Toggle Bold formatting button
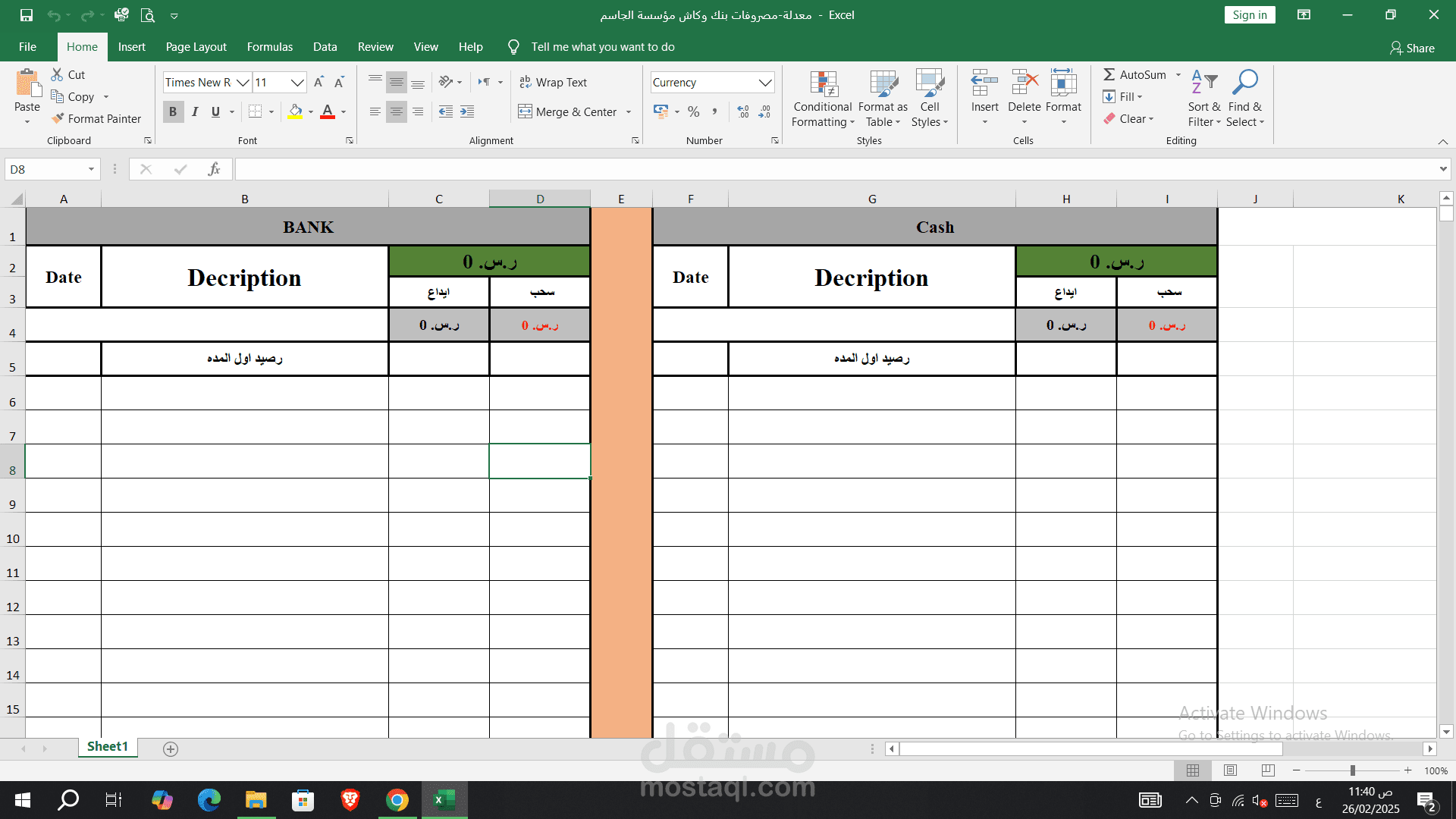This screenshot has width=1456, height=819. (173, 111)
